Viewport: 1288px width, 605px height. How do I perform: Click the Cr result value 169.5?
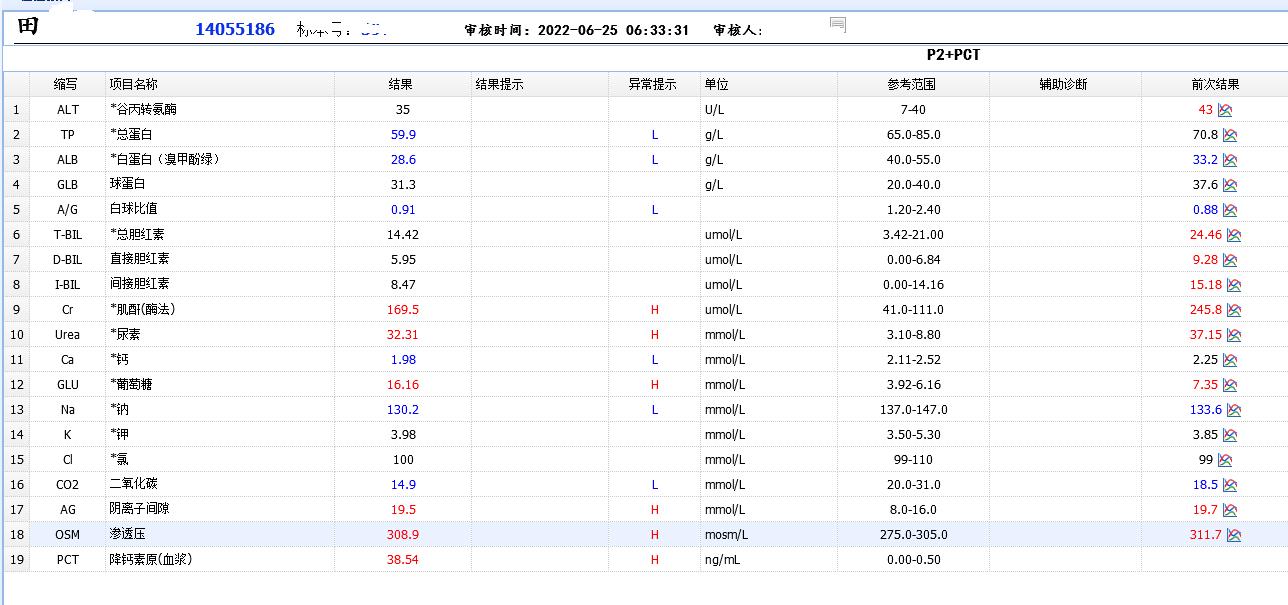(x=403, y=310)
